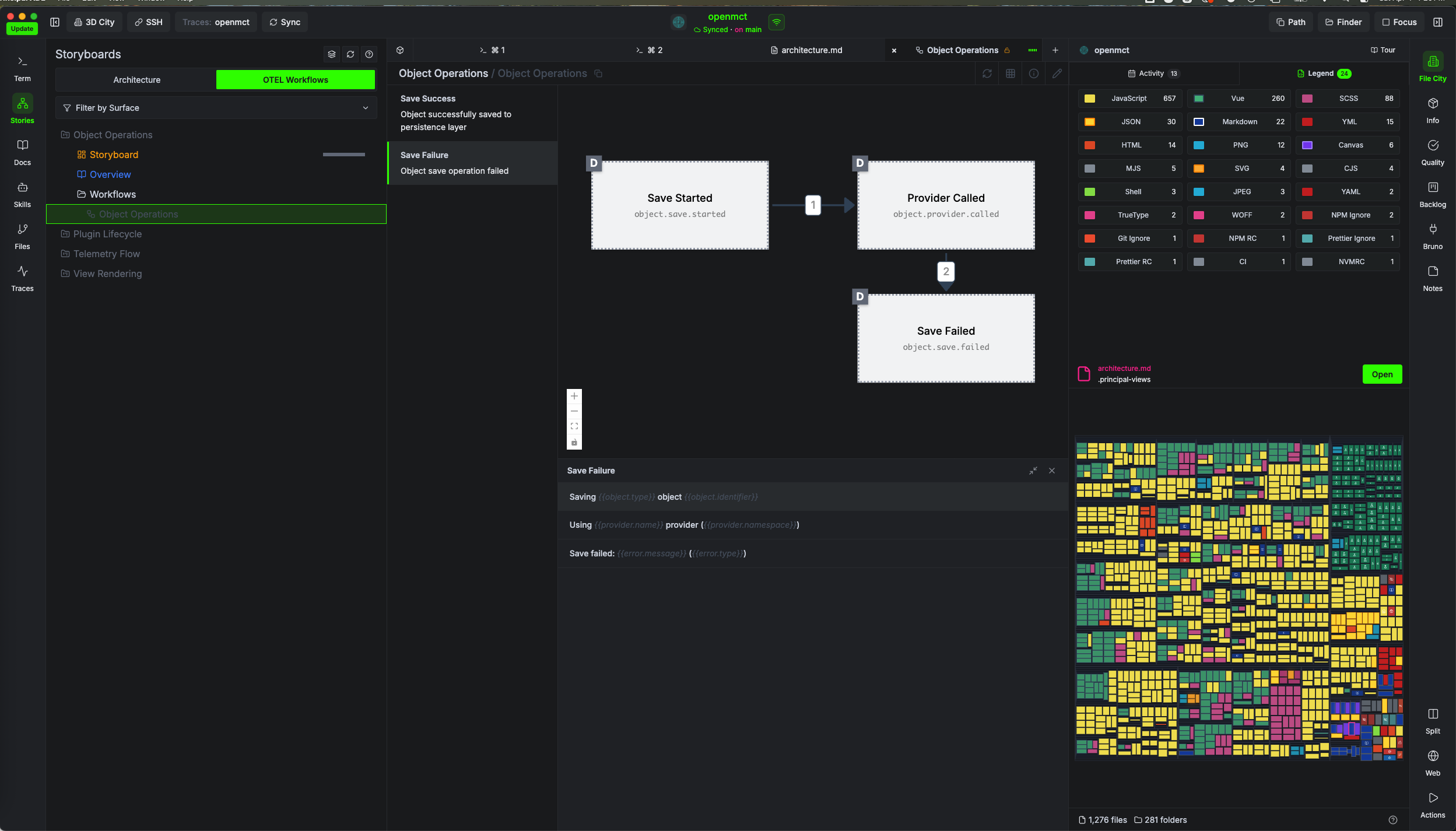1456x831 pixels.
Task: Click the edit pencil icon in canvas header
Action: pyautogui.click(x=1057, y=73)
